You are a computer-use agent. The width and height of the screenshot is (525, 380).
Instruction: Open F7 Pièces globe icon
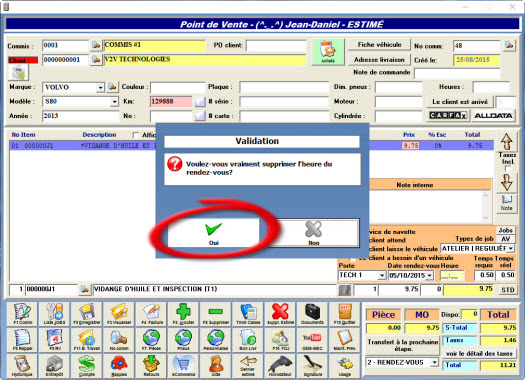(151, 340)
